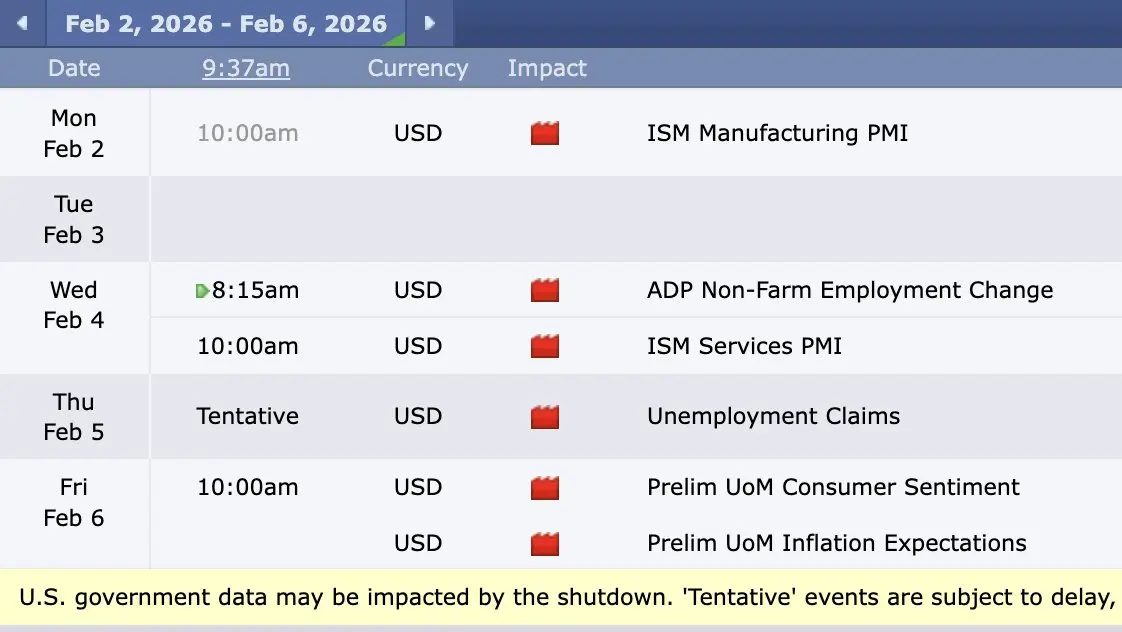Click the 9:37am time zone link

[246, 68]
